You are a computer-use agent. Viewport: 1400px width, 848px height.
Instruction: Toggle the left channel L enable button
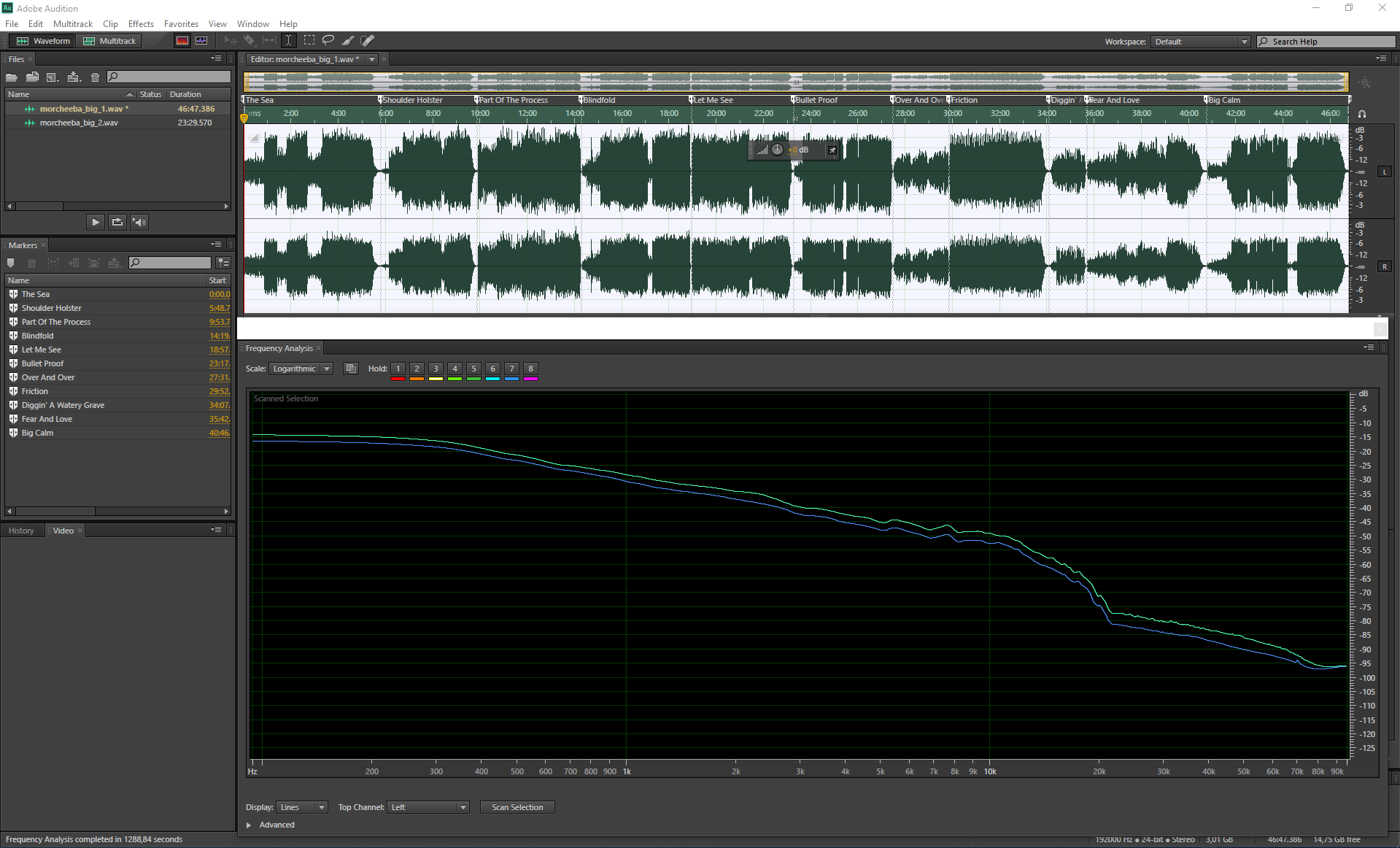[x=1384, y=172]
